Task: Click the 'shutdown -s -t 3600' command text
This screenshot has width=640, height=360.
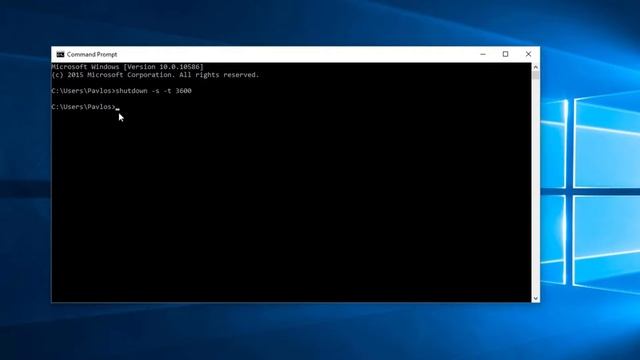Action: coord(153,91)
